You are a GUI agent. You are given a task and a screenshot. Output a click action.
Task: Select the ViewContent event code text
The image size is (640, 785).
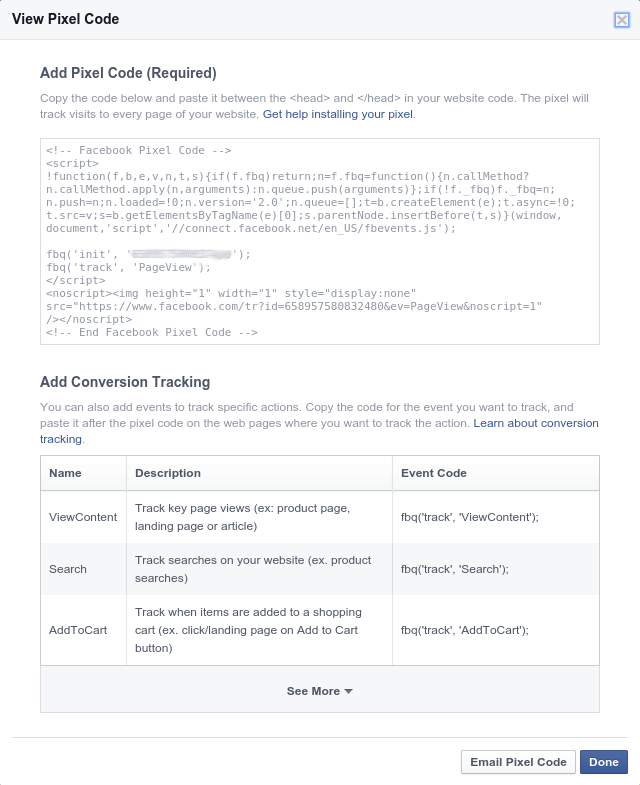tap(470, 517)
